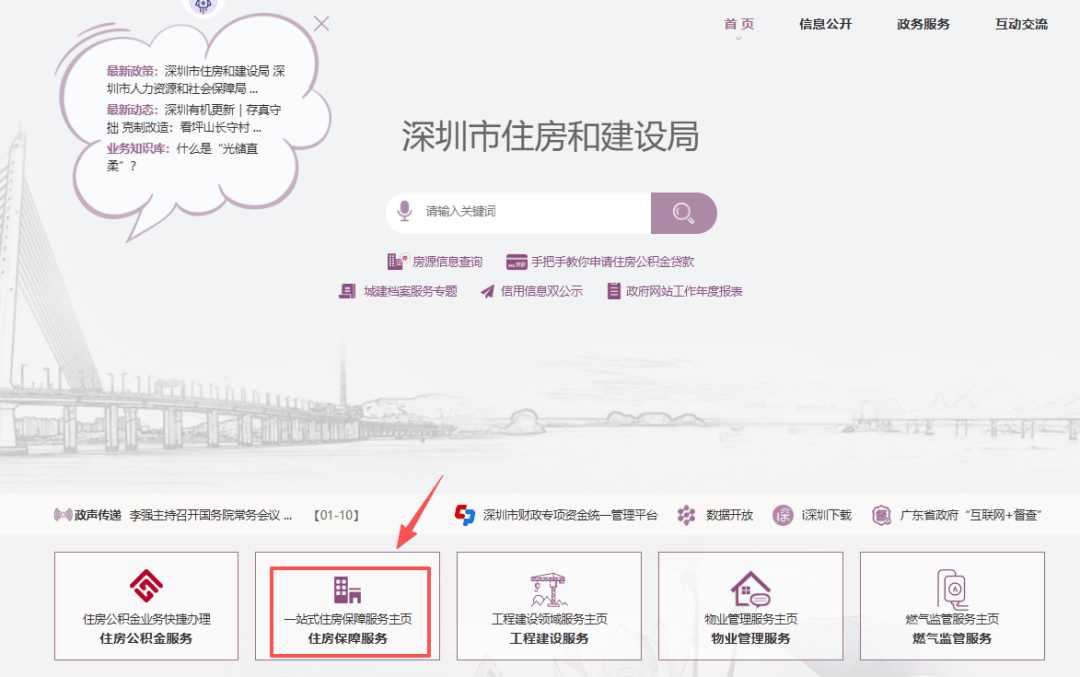Close the speech bubble popup

pyautogui.click(x=321, y=22)
